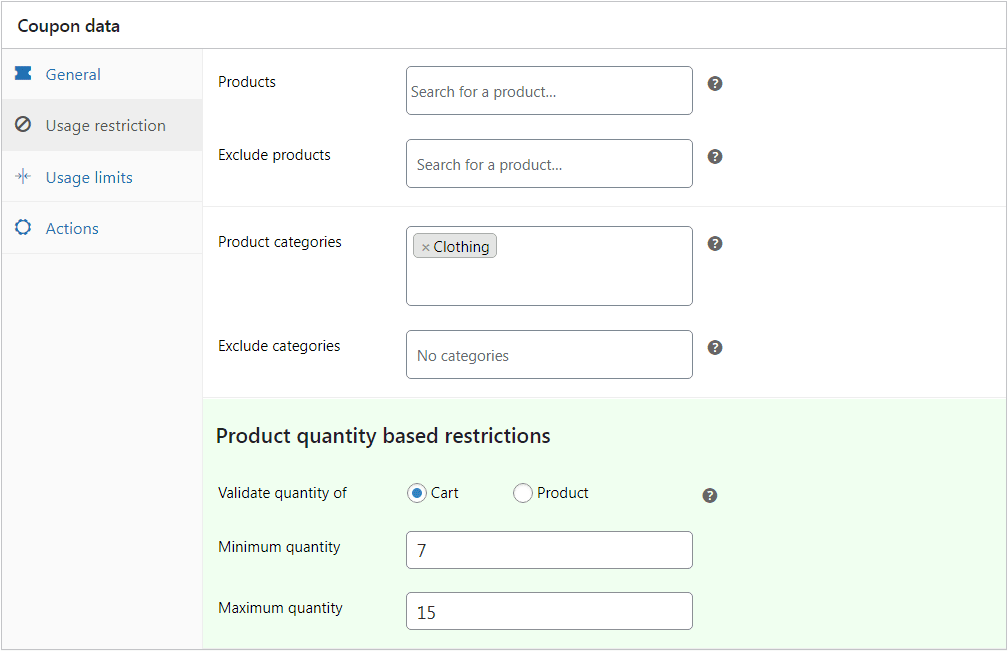Screen dimensions: 1008x651
Task: Switch to the General tab
Action: [102, 74]
